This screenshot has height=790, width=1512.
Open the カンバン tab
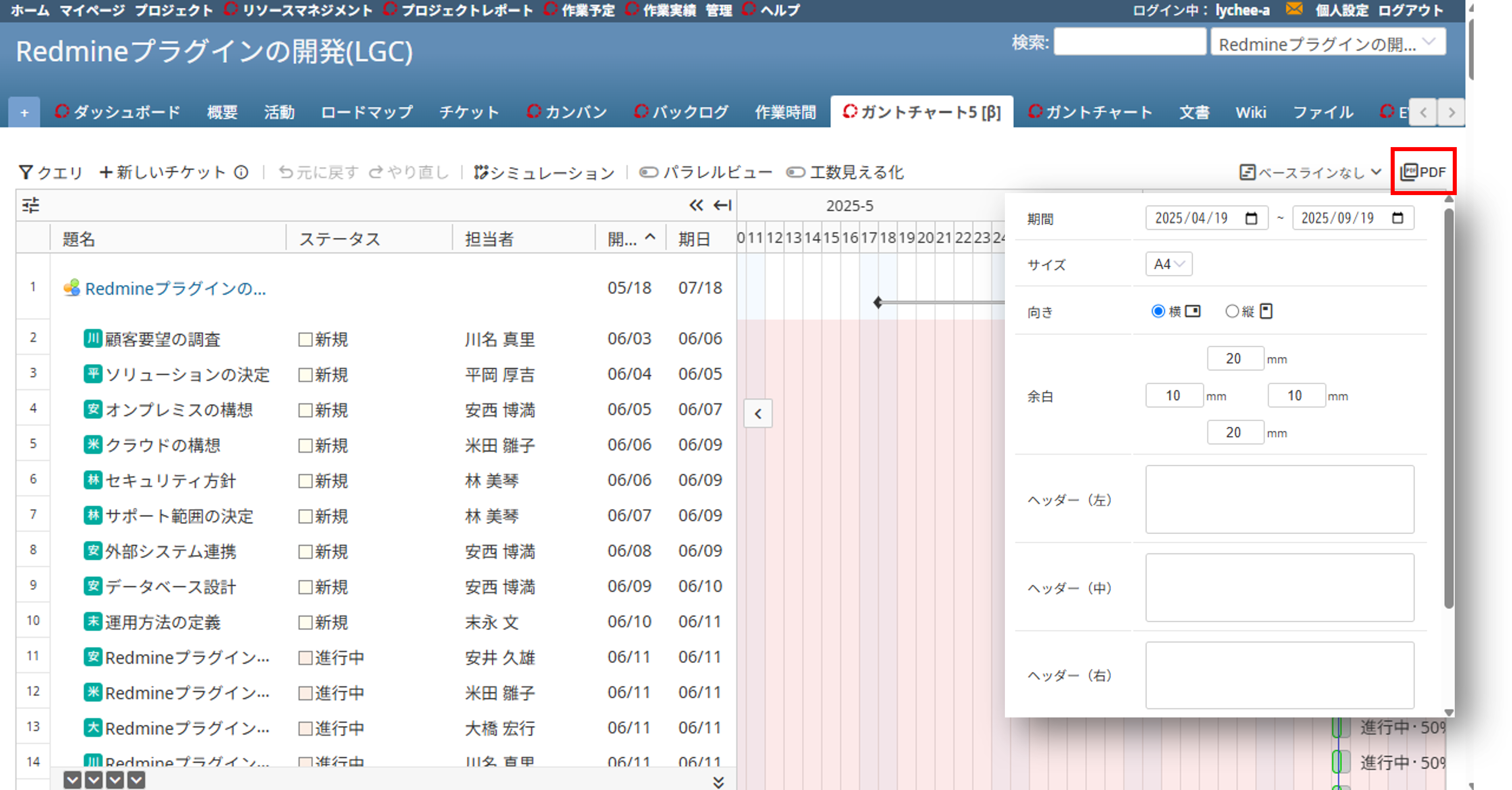[567, 112]
